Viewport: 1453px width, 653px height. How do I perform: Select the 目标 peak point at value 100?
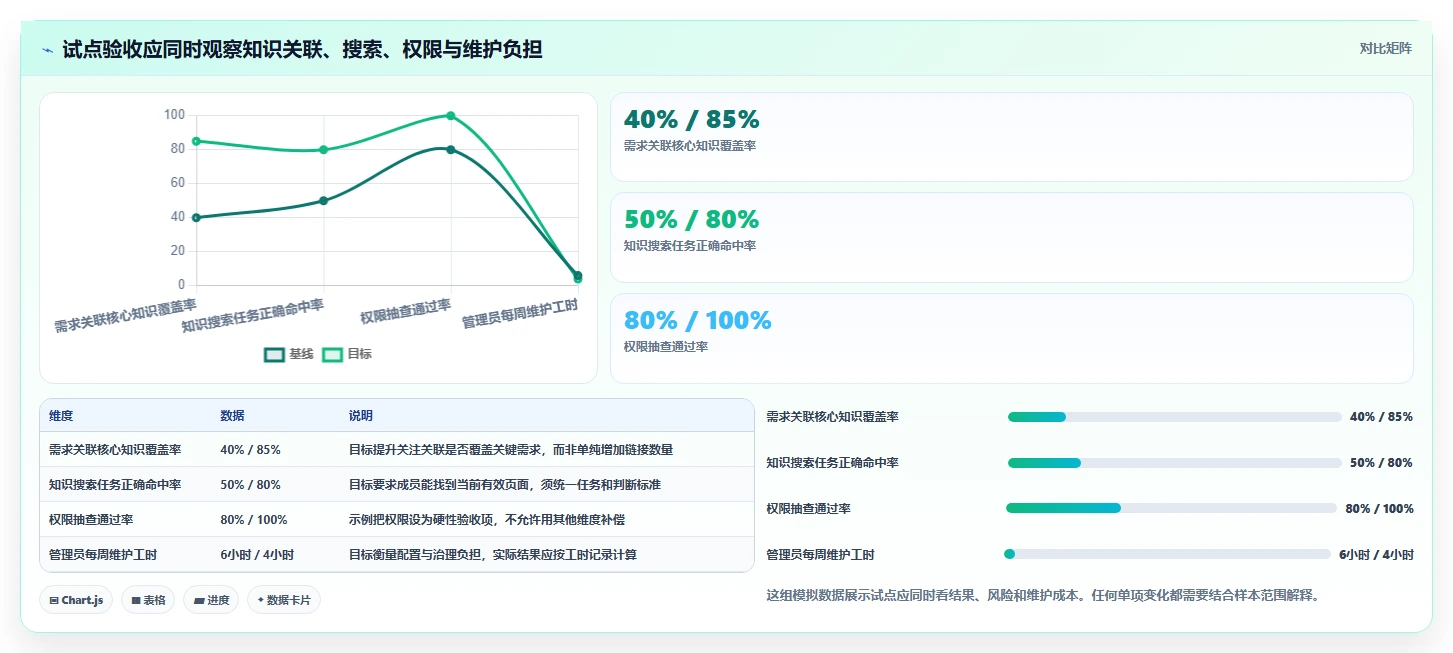click(451, 116)
